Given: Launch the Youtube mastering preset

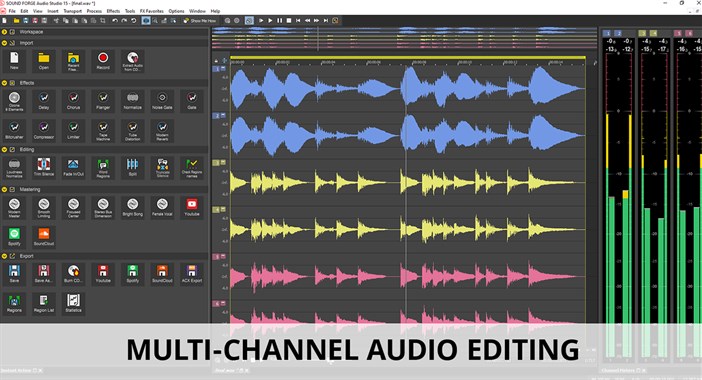Looking at the screenshot, I should (x=192, y=207).
